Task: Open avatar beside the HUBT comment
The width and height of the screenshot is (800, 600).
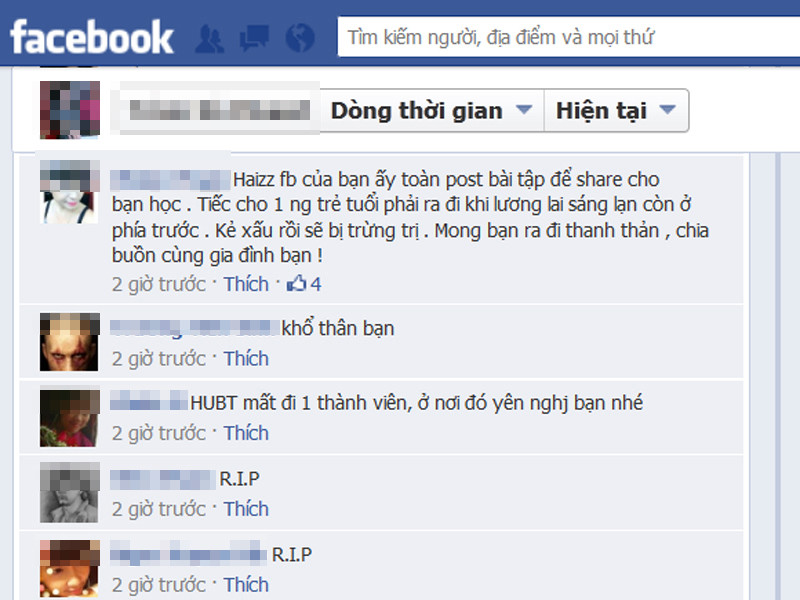Action: pyautogui.click(x=70, y=418)
